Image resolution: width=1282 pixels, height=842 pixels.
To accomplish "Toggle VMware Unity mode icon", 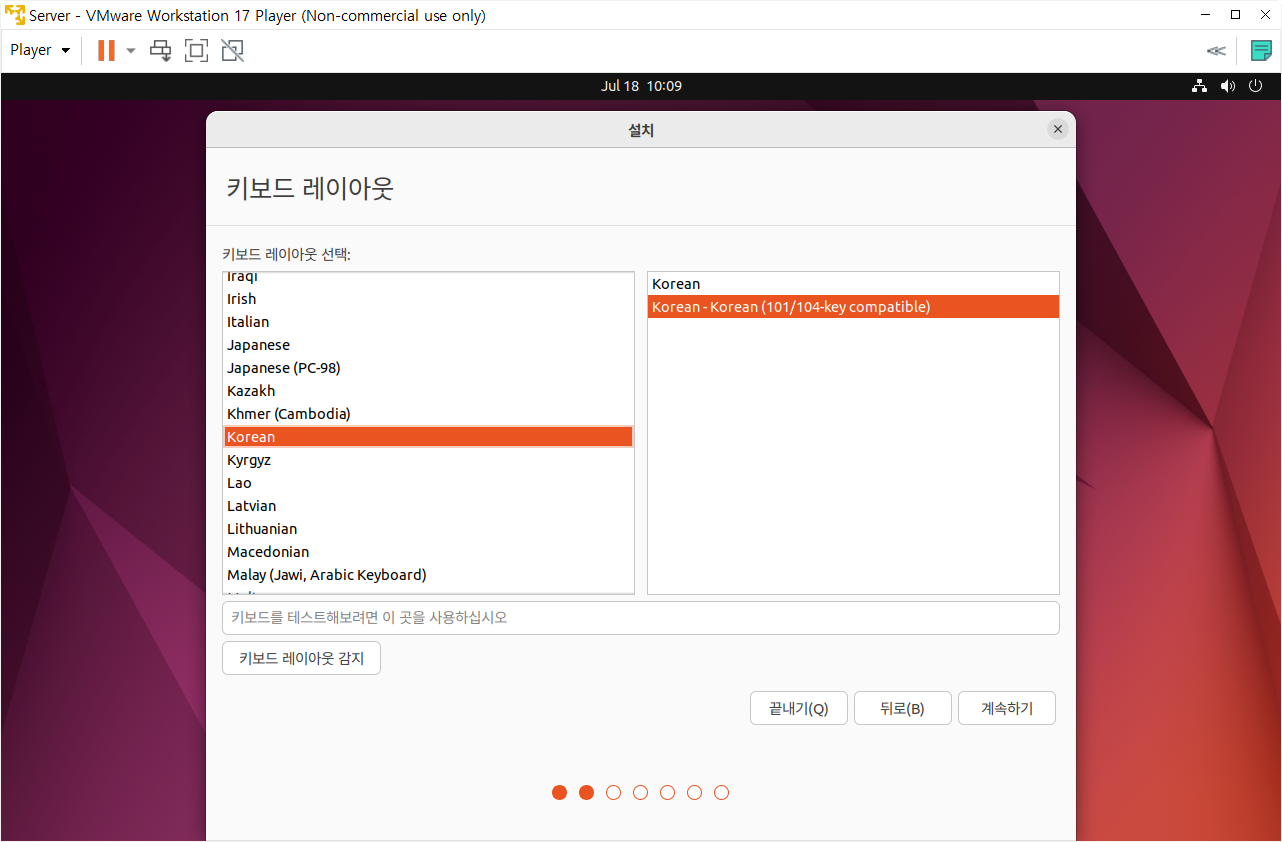I will click(232, 50).
